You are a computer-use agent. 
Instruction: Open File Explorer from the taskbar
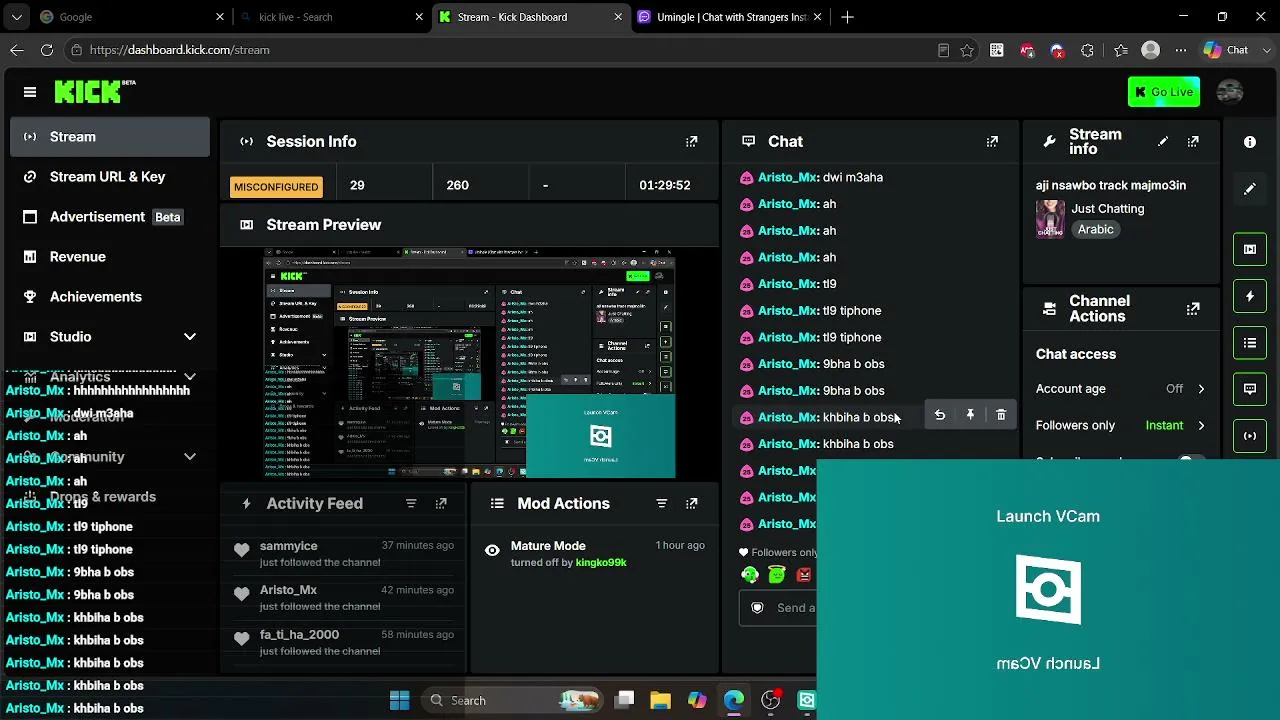coord(660,700)
